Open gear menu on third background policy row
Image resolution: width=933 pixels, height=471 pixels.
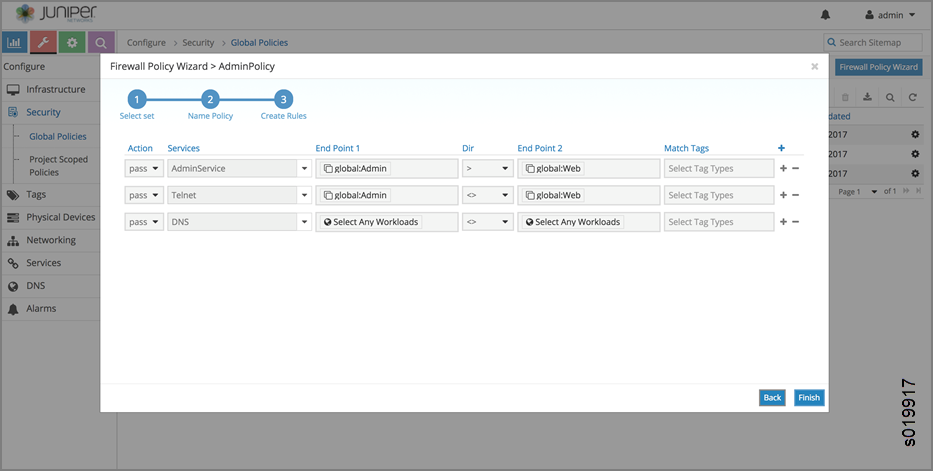(915, 174)
